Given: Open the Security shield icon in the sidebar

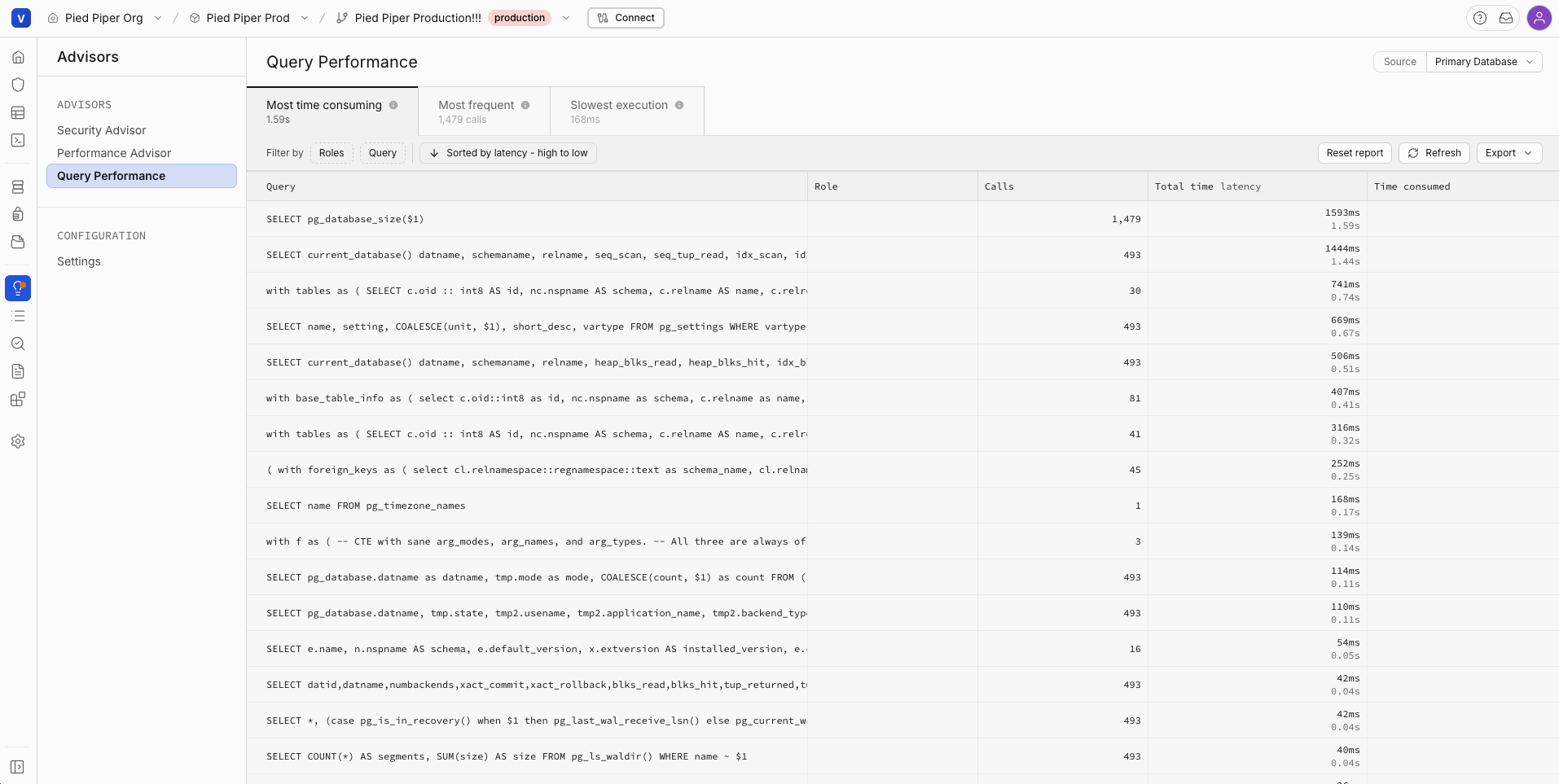Looking at the screenshot, I should point(18,85).
